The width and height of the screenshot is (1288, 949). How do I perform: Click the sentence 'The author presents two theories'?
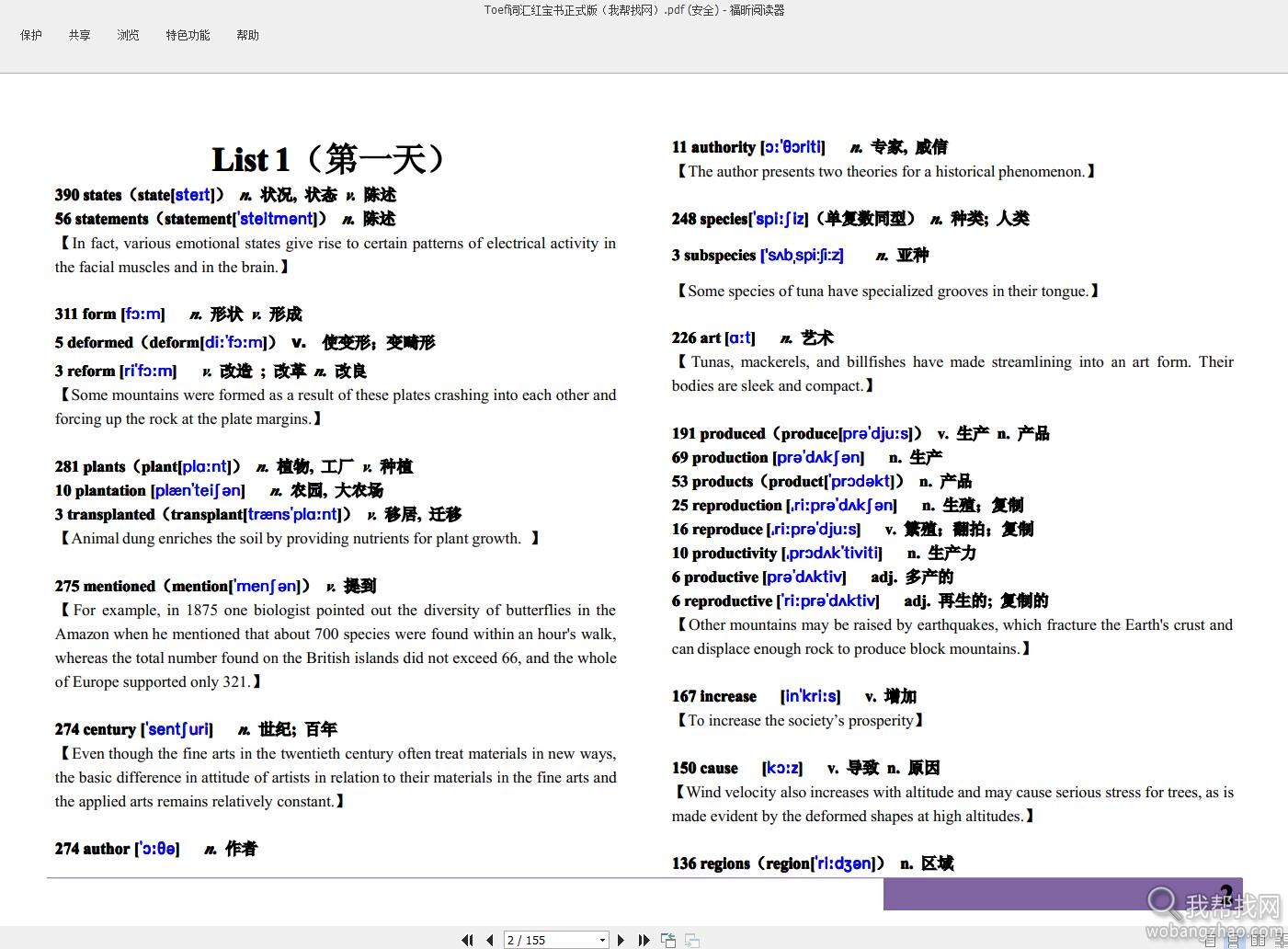(x=885, y=172)
